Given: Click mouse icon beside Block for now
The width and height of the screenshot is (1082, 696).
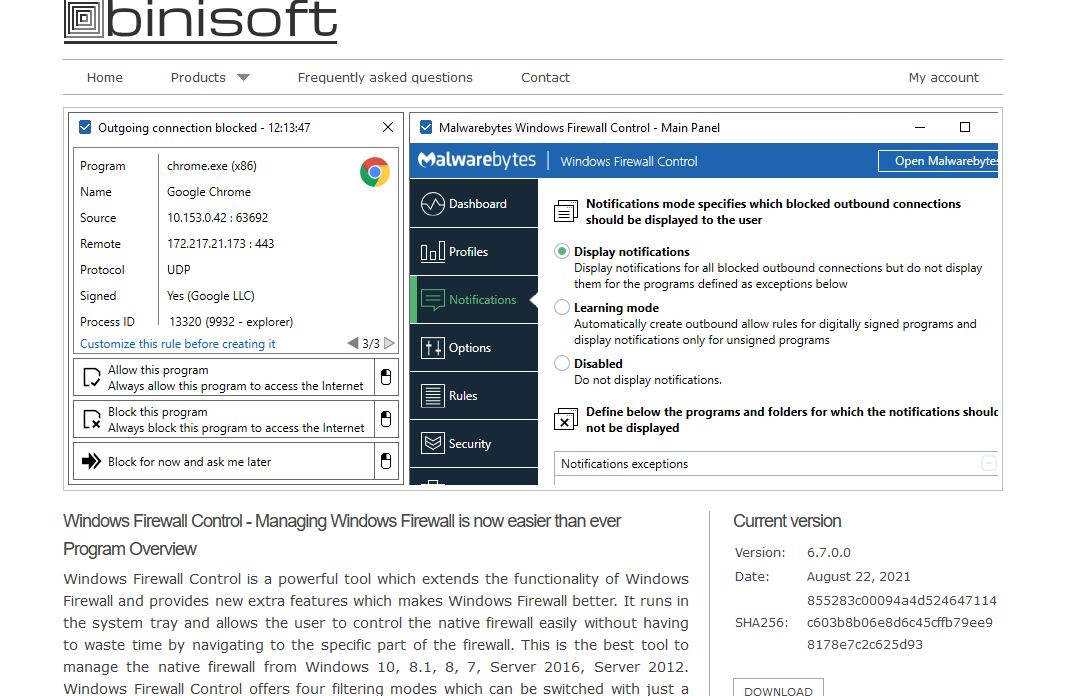Looking at the screenshot, I should [386, 461].
